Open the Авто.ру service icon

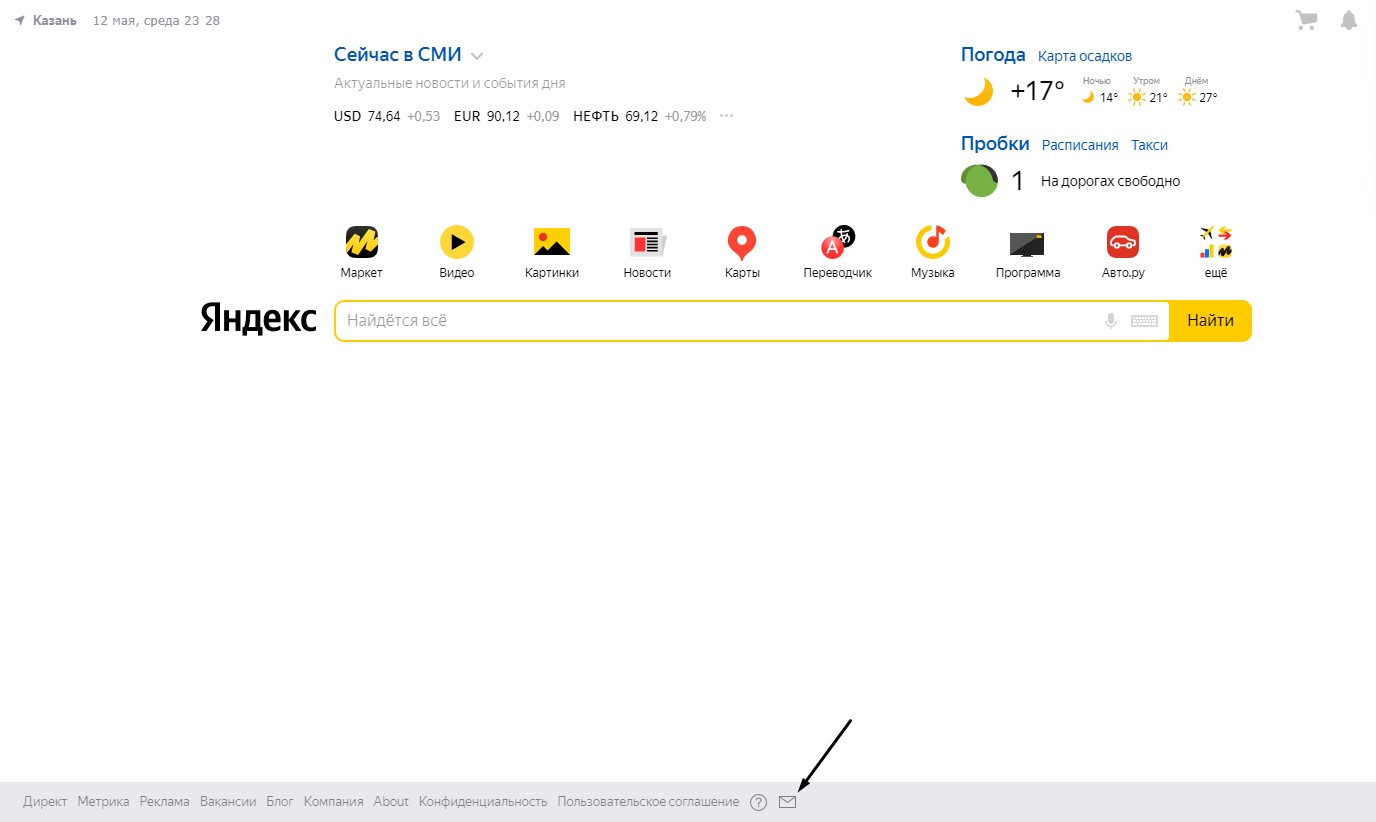(x=1123, y=242)
